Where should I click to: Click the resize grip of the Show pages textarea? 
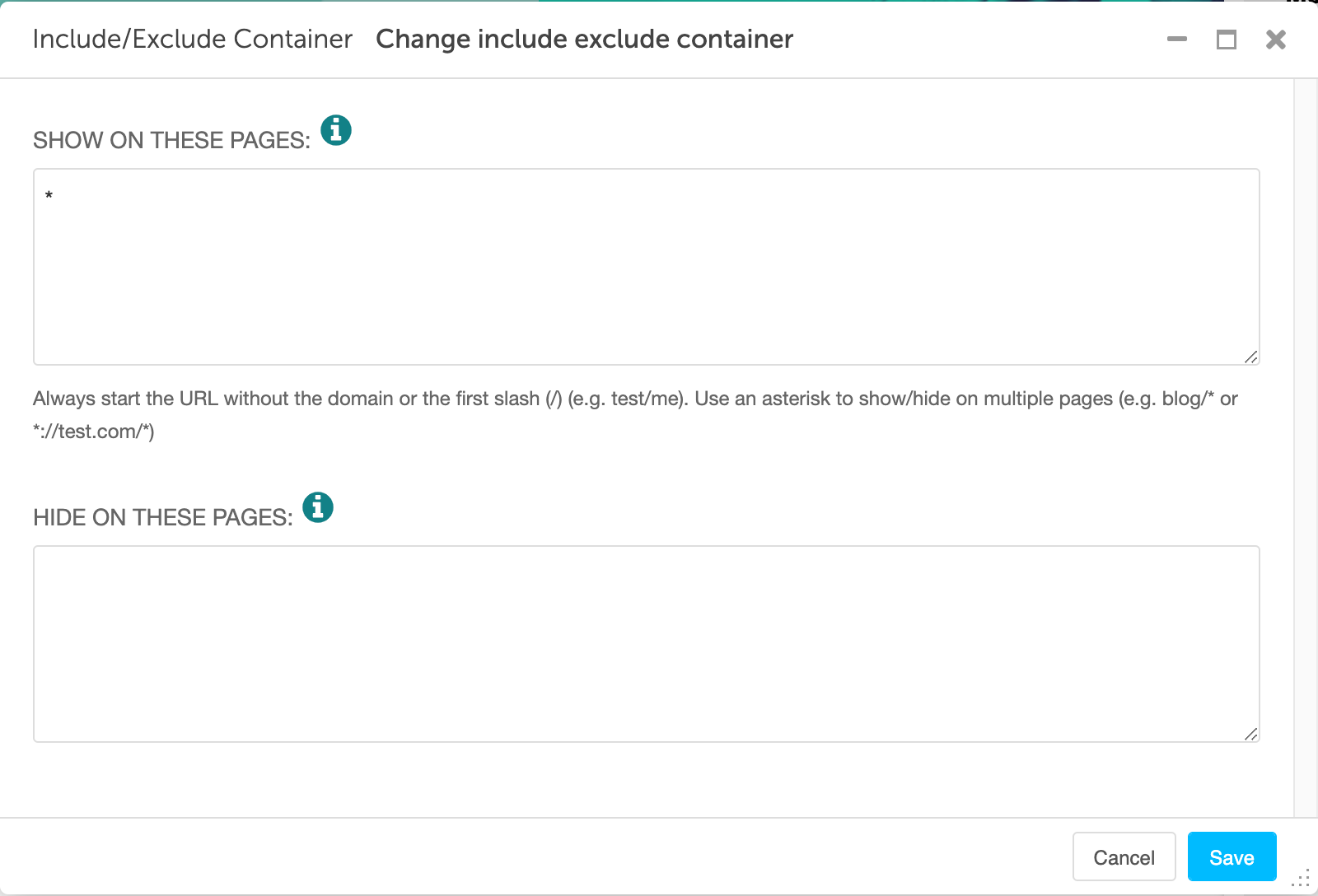1251,357
